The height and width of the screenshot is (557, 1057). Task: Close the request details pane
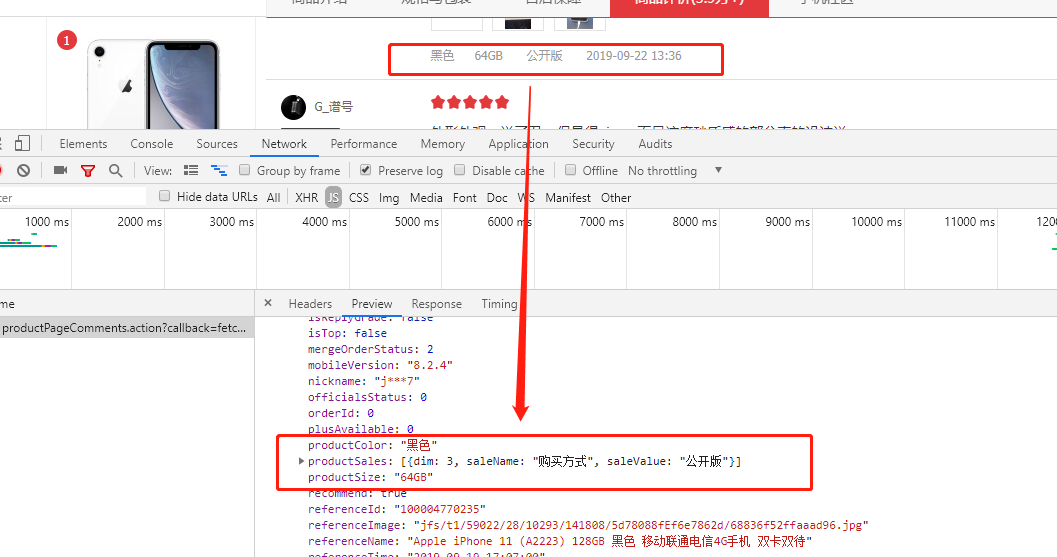coord(268,303)
